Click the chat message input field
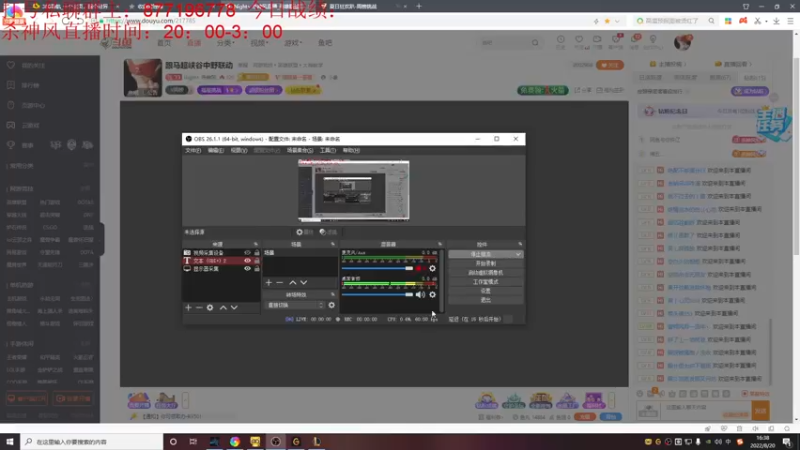The height and width of the screenshot is (450, 800). [707, 411]
